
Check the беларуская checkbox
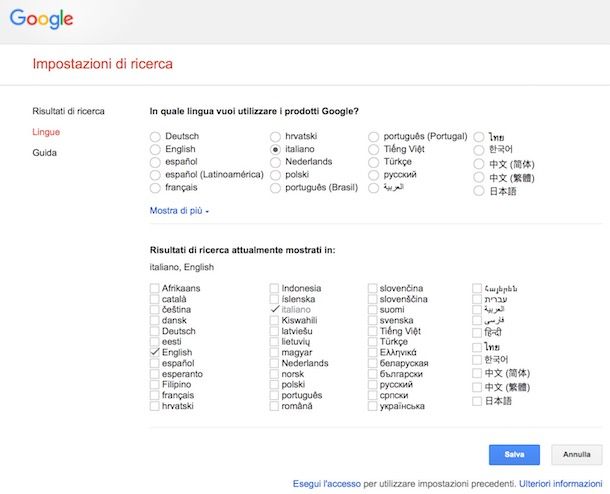tap(373, 363)
